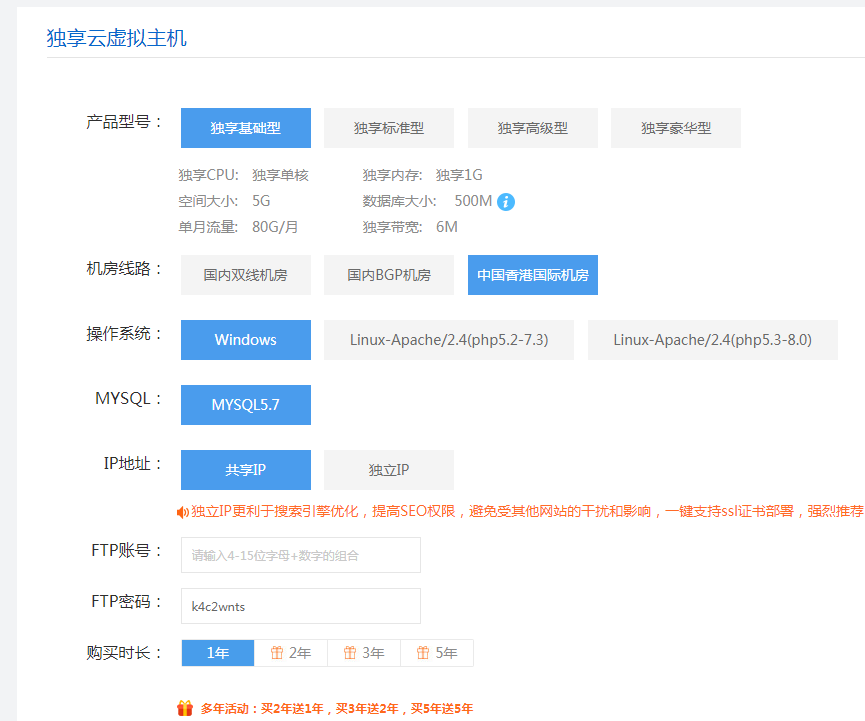Image resolution: width=865 pixels, height=721 pixels.
Task: Choose 独享标准型 product model
Action: tap(389, 128)
